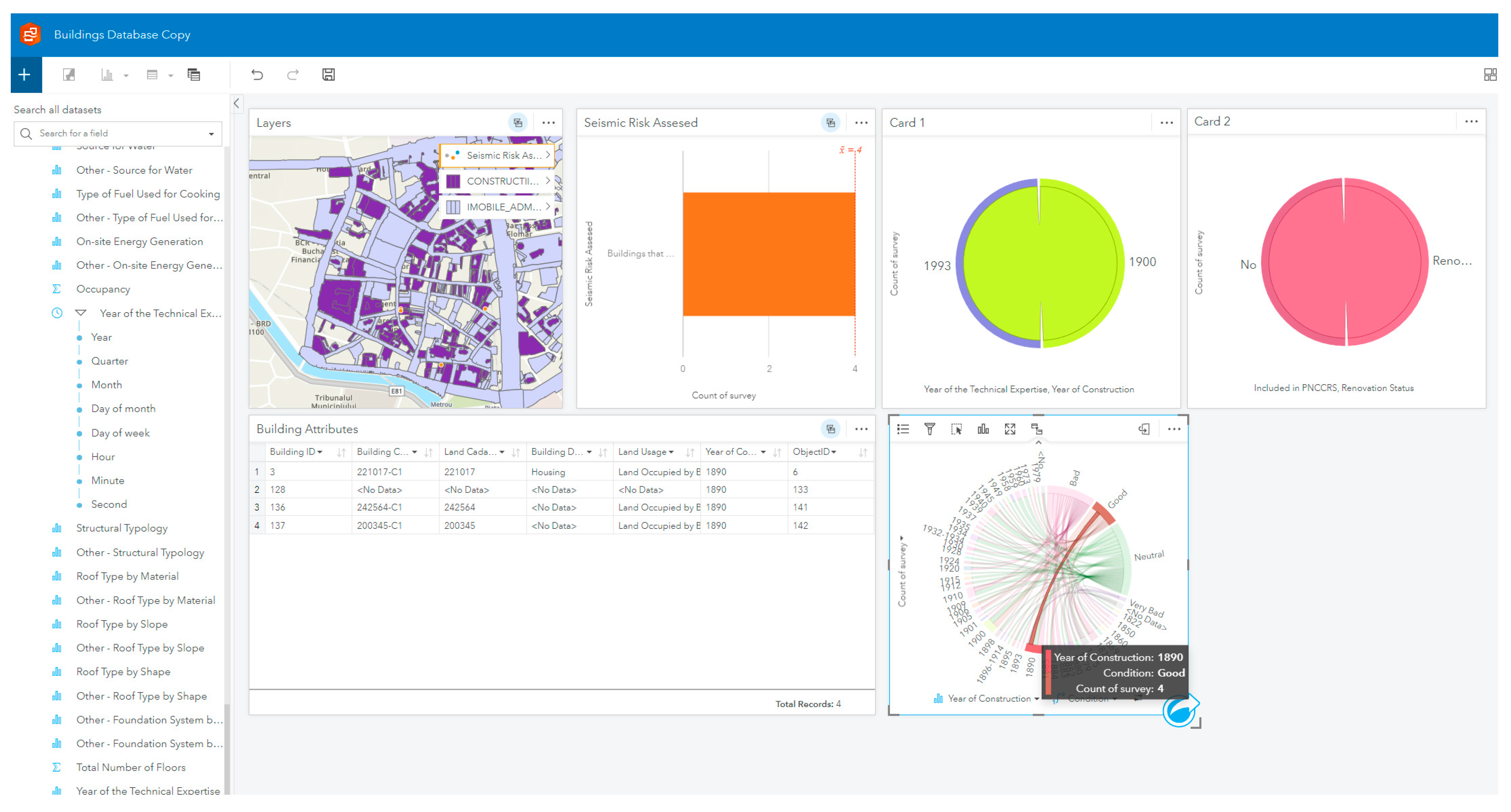
Task: Collapse the Year of the Technical Expertise tree
Action: click(x=81, y=313)
